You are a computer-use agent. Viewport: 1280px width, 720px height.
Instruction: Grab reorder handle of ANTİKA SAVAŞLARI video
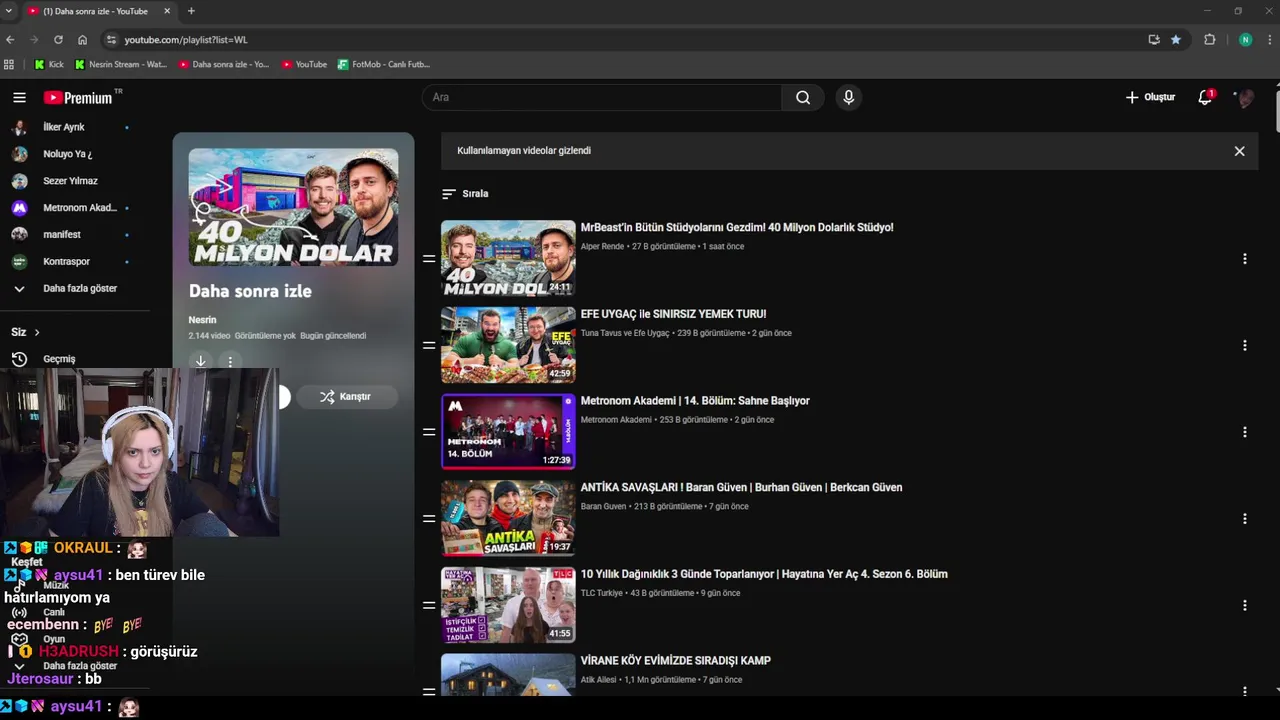pyautogui.click(x=429, y=519)
